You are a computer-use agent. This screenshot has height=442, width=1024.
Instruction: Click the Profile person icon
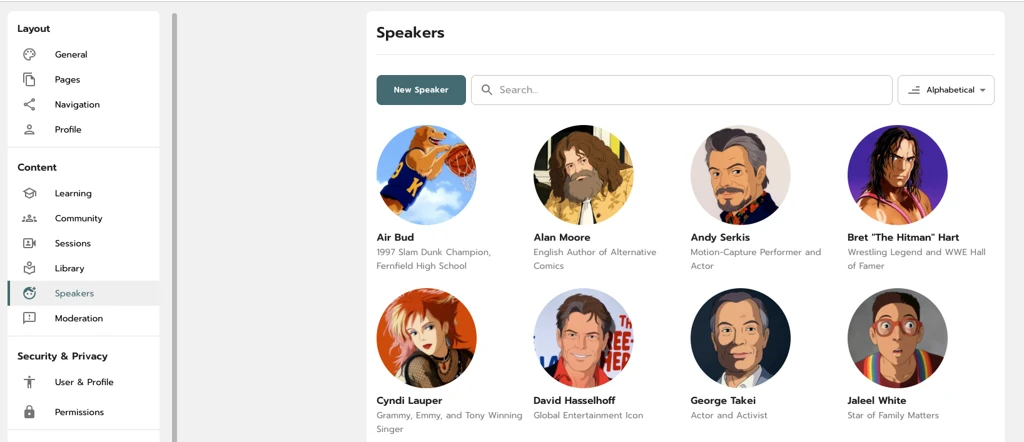tap(29, 129)
